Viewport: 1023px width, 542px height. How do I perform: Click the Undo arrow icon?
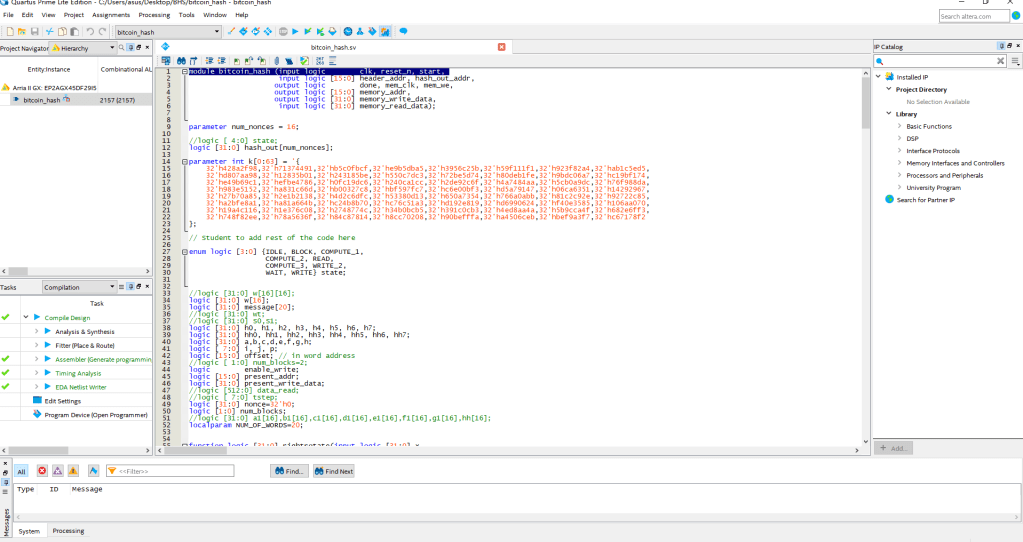point(89,32)
